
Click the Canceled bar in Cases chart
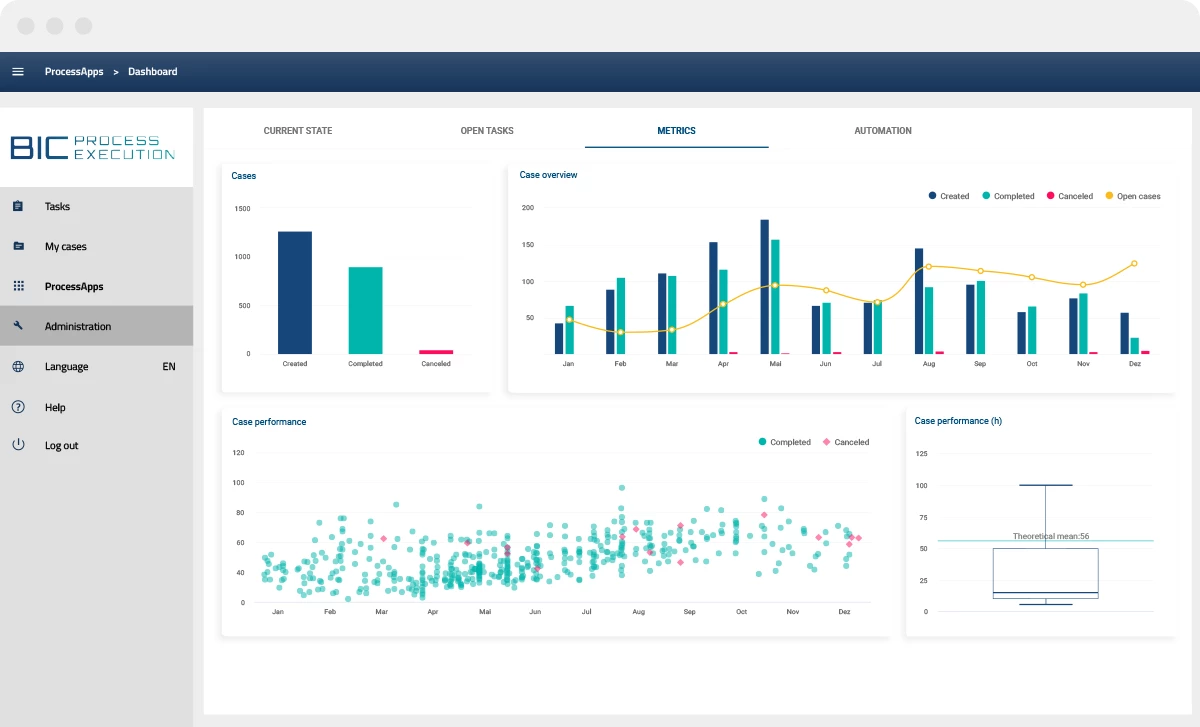click(436, 352)
